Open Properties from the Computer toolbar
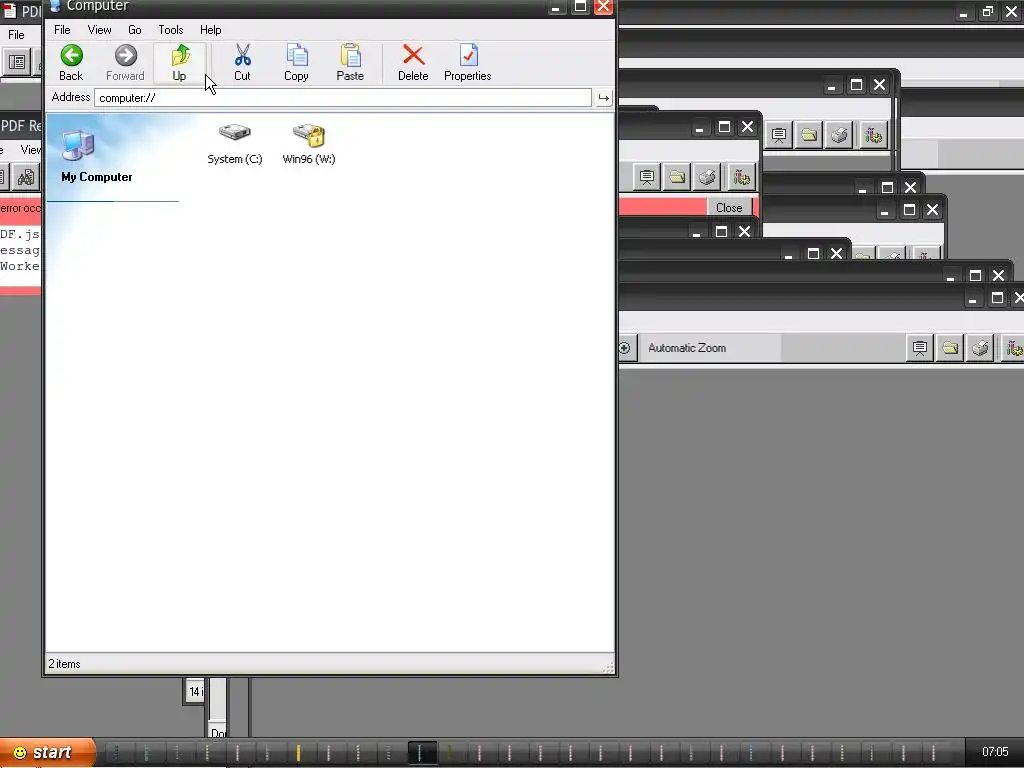 tap(468, 63)
